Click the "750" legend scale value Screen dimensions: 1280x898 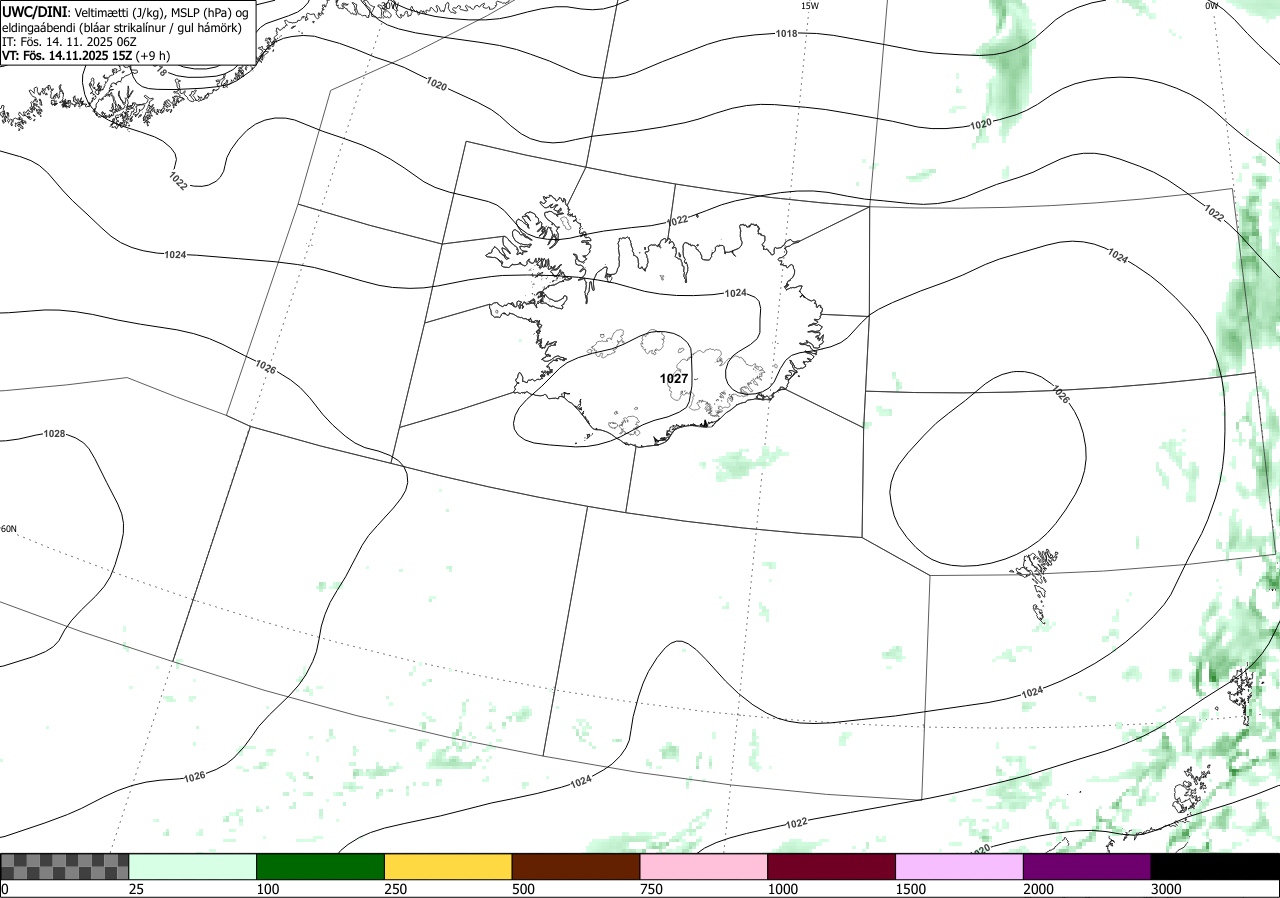coord(652,889)
